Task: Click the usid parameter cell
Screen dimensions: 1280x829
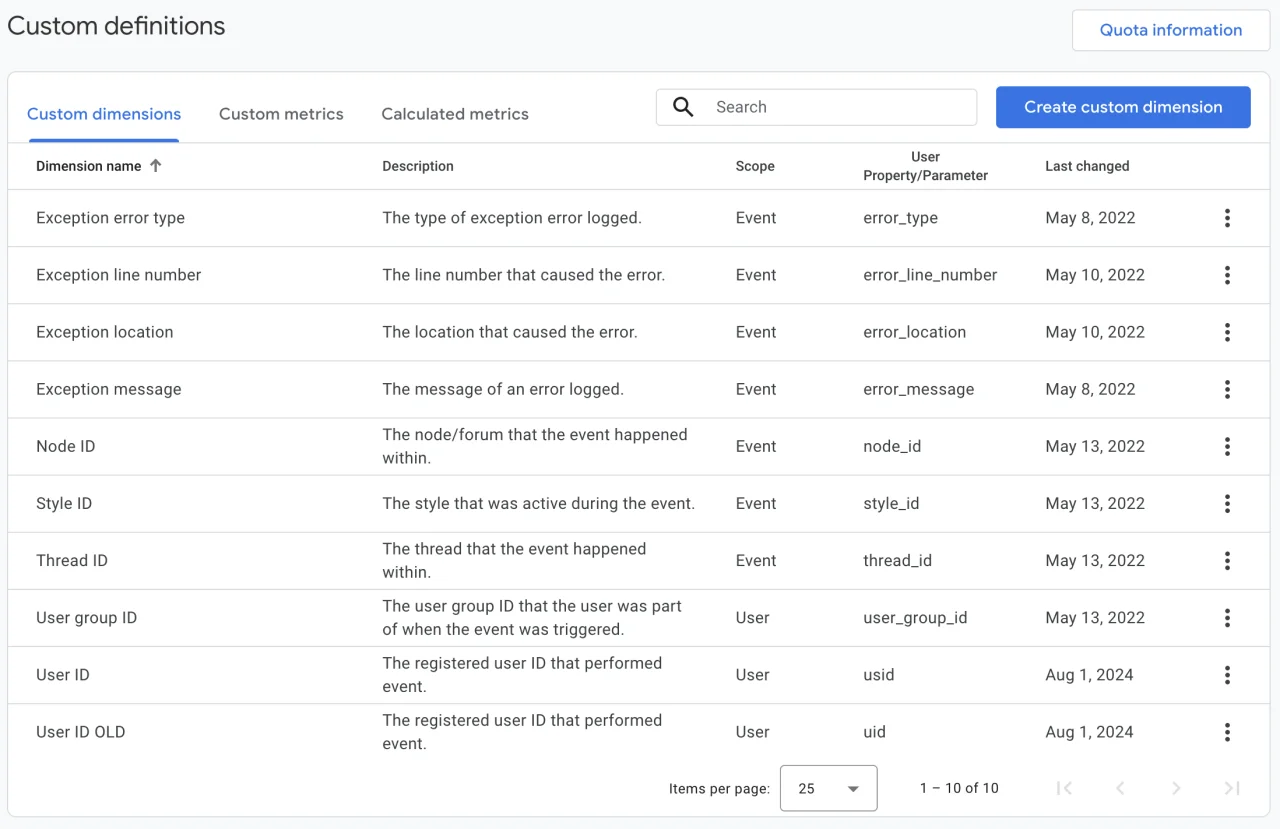Action: pyautogui.click(x=879, y=674)
